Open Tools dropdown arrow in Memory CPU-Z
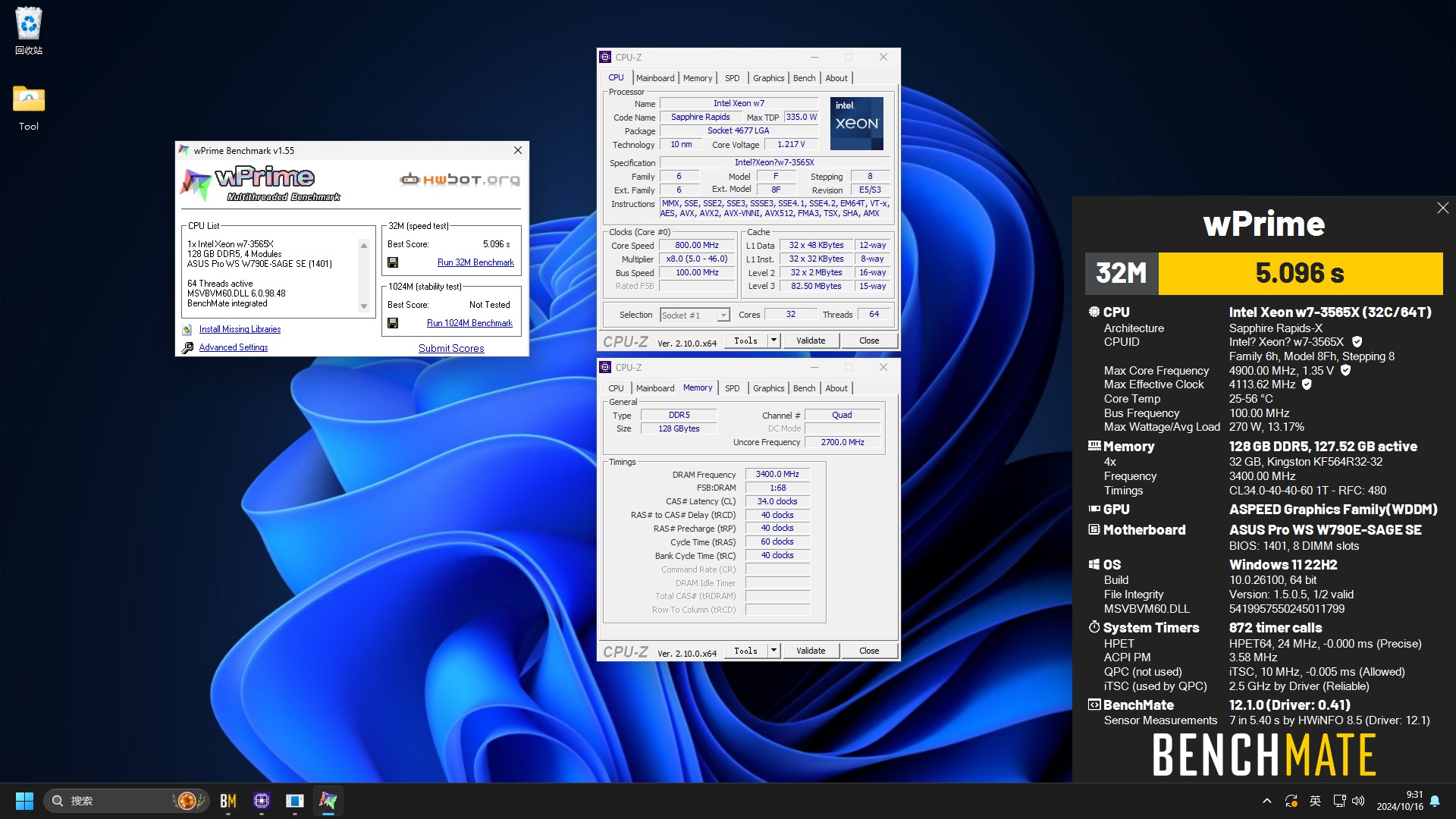This screenshot has height=819, width=1456. (773, 651)
